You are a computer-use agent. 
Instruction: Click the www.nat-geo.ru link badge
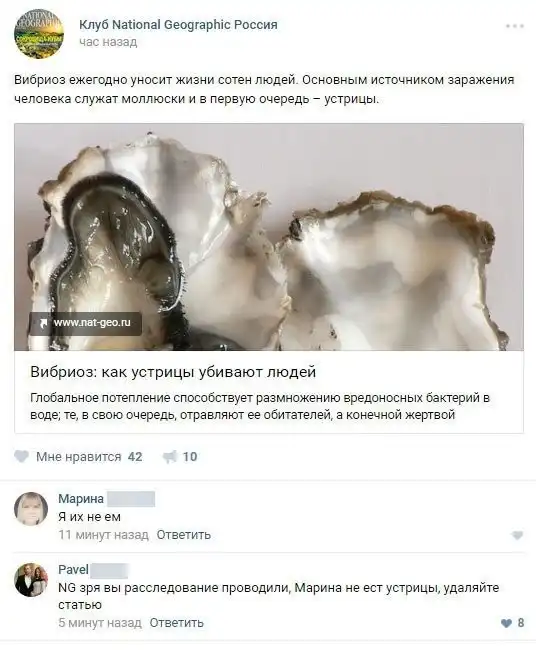point(85,323)
